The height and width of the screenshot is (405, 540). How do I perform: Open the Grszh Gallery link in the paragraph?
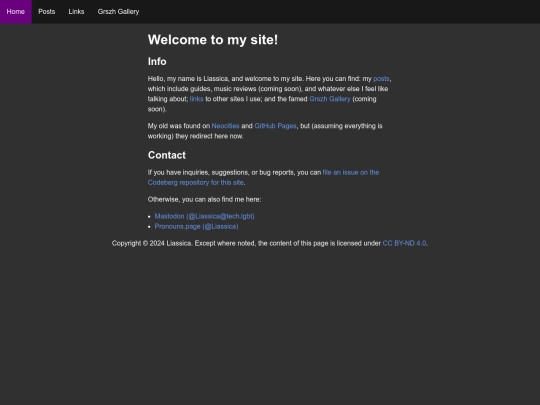330,99
